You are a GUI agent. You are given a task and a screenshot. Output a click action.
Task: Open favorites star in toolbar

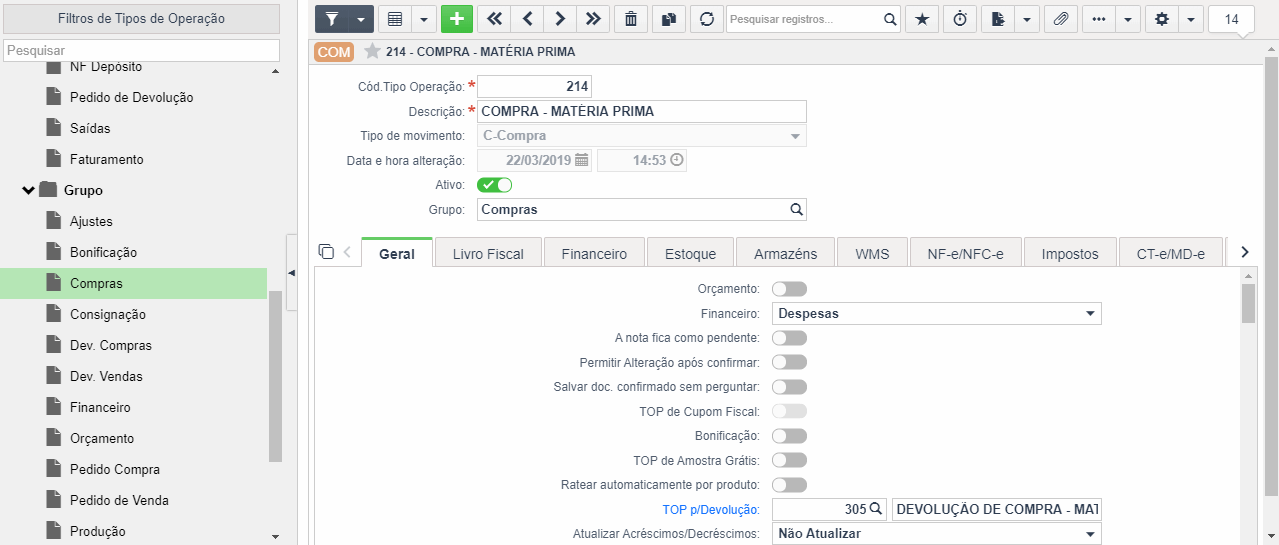click(922, 19)
